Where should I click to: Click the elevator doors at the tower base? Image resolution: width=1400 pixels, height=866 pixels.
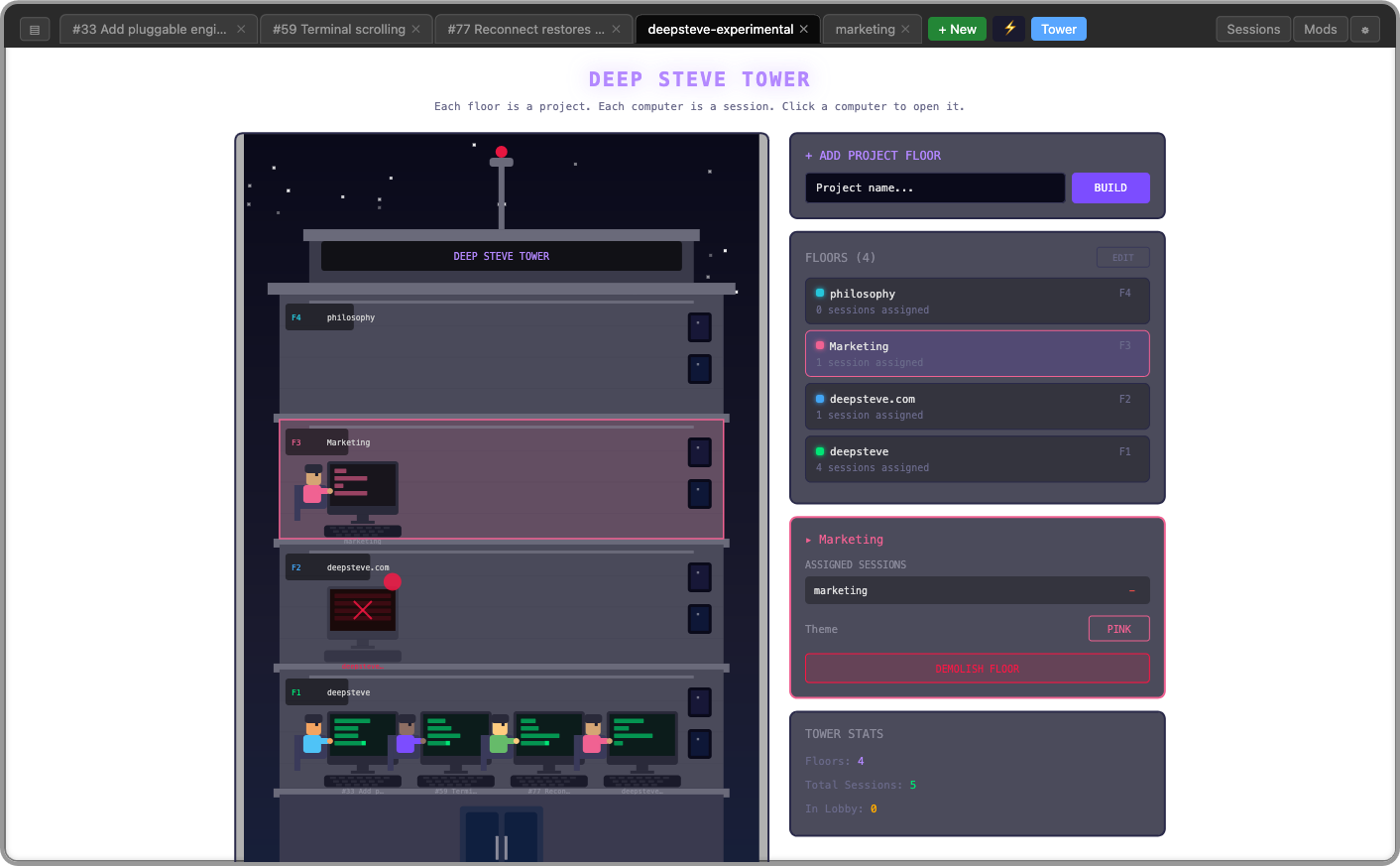[501, 838]
